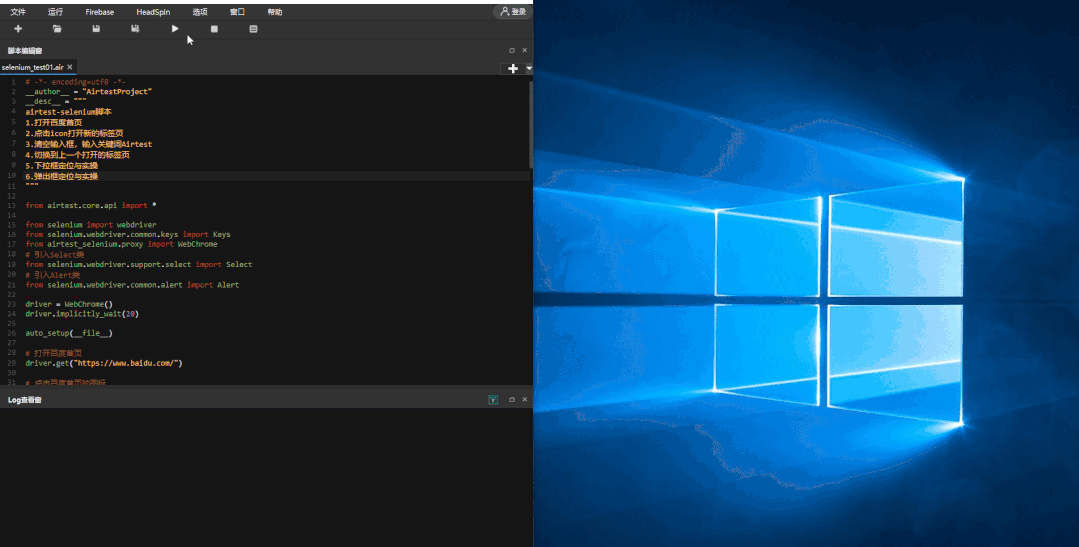Float the script editor panel
The height and width of the screenshot is (547, 1079).
click(511, 50)
